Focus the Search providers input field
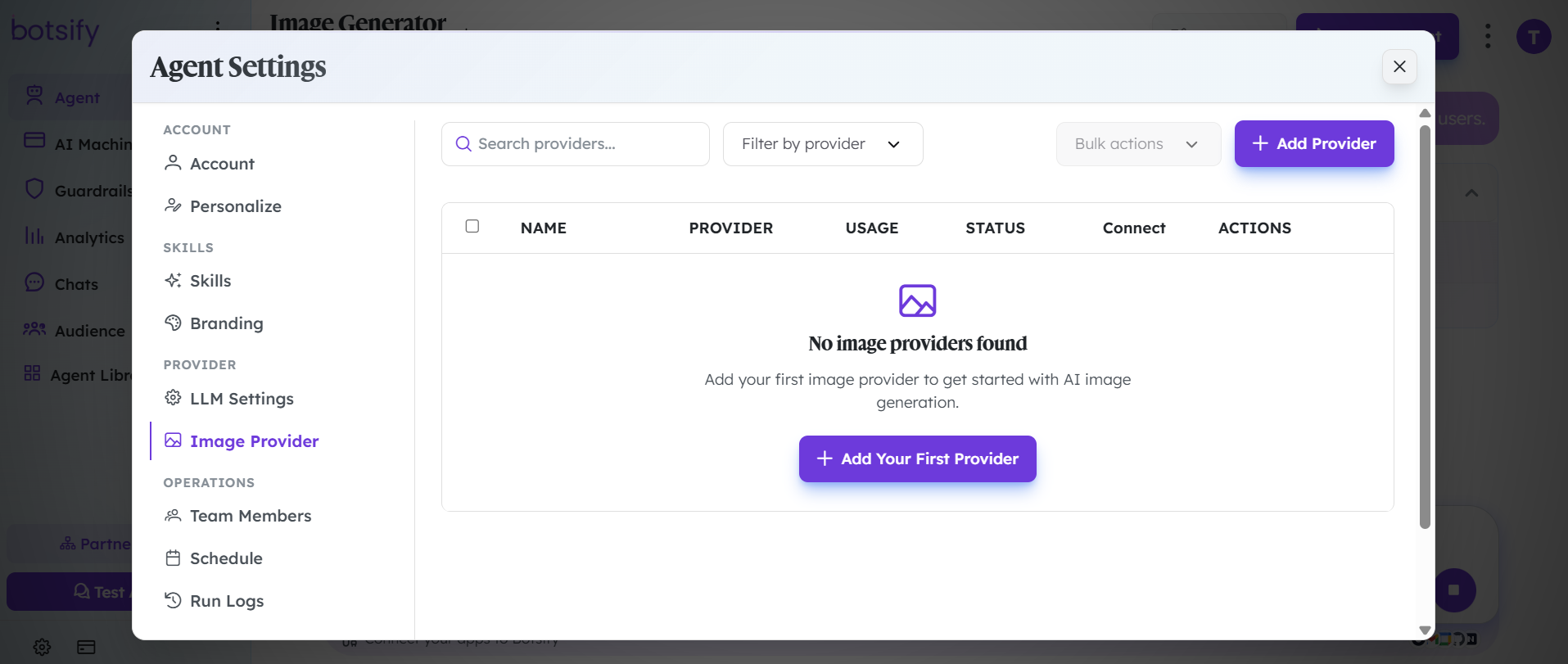This screenshot has height=664, width=1568. tap(576, 144)
